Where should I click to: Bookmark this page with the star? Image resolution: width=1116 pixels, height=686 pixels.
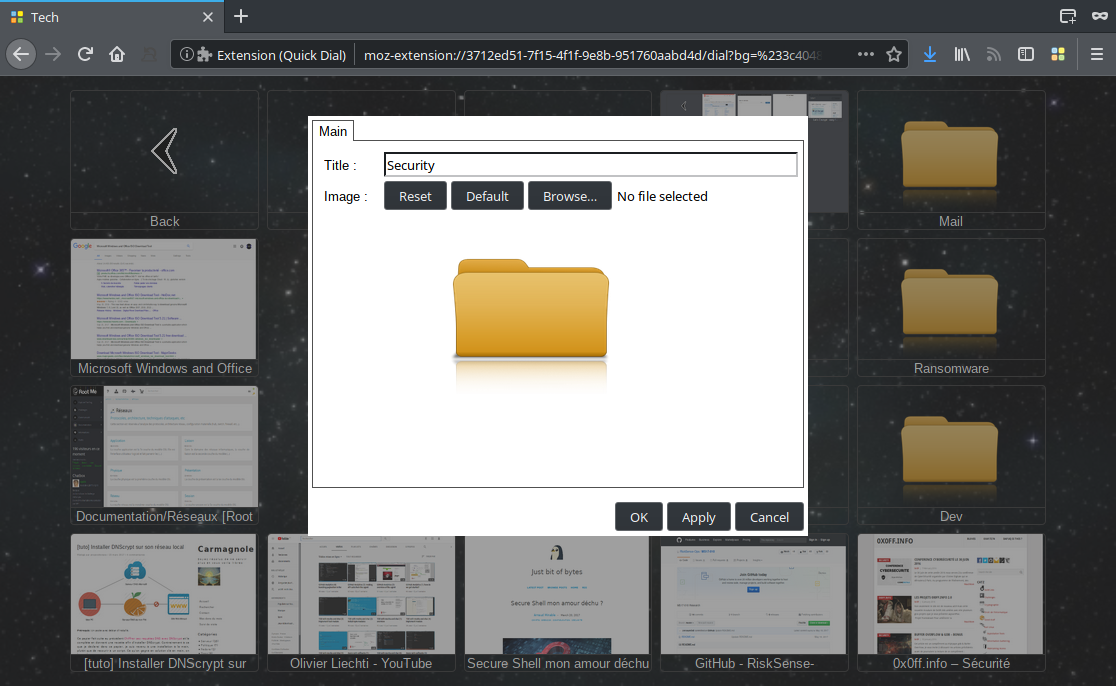(894, 54)
